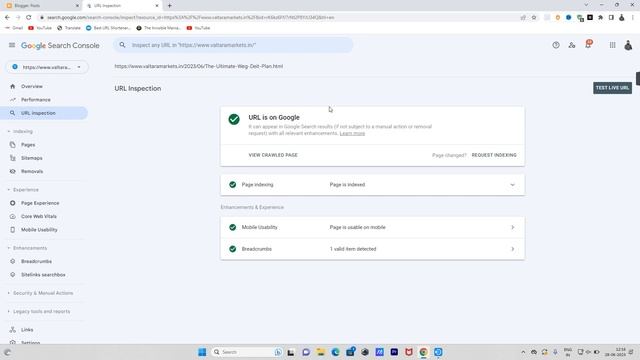Screen dimensions: 640x360
Task: Open the notifications bell icon
Action: (x=588, y=44)
